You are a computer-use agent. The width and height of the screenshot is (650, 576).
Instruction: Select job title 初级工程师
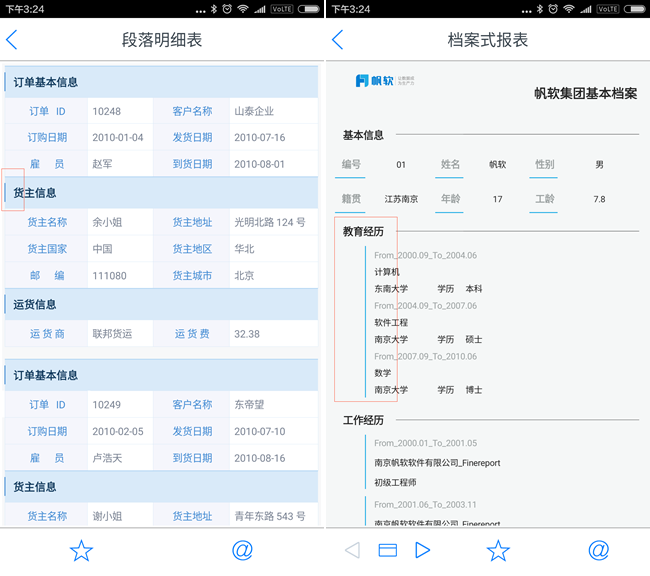click(x=395, y=482)
